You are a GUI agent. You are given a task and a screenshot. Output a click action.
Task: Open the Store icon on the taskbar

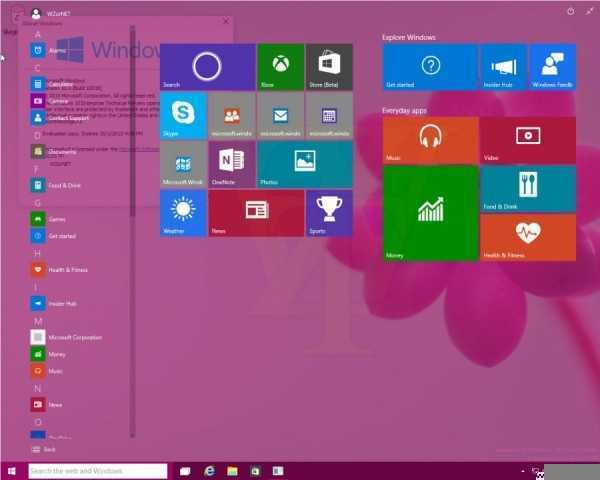255,471
